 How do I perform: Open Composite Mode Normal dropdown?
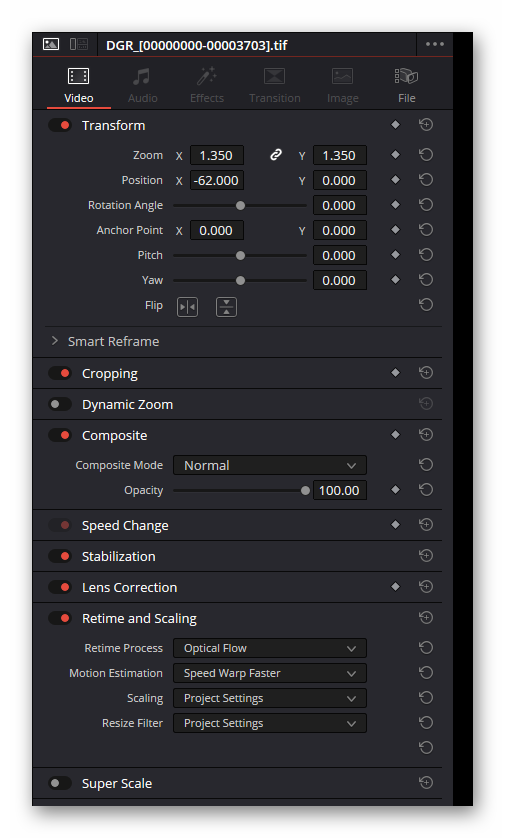[x=270, y=465]
